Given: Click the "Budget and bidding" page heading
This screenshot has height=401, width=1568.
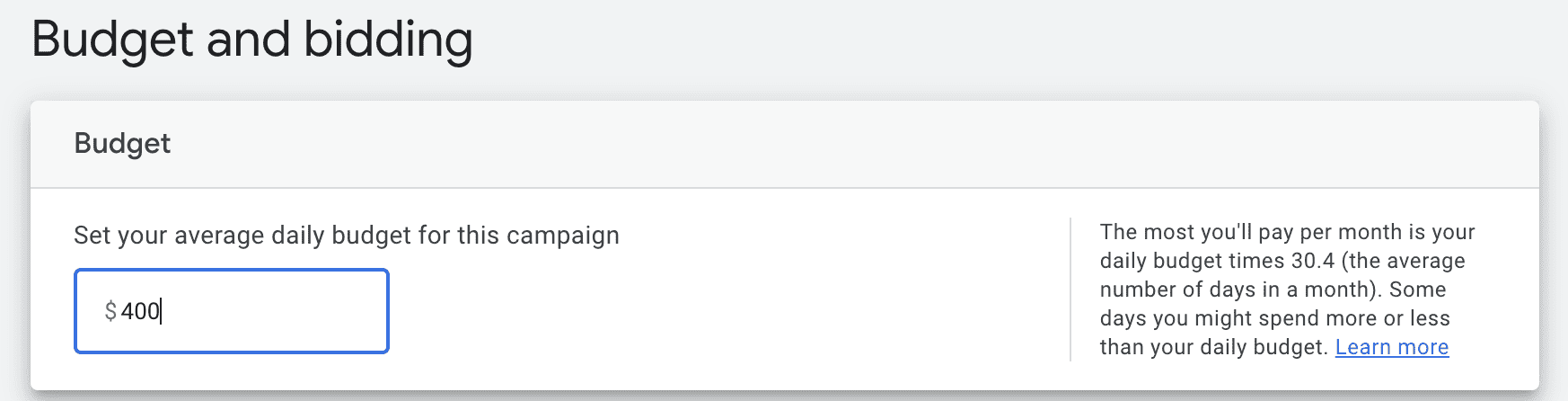Looking at the screenshot, I should tap(251, 40).
